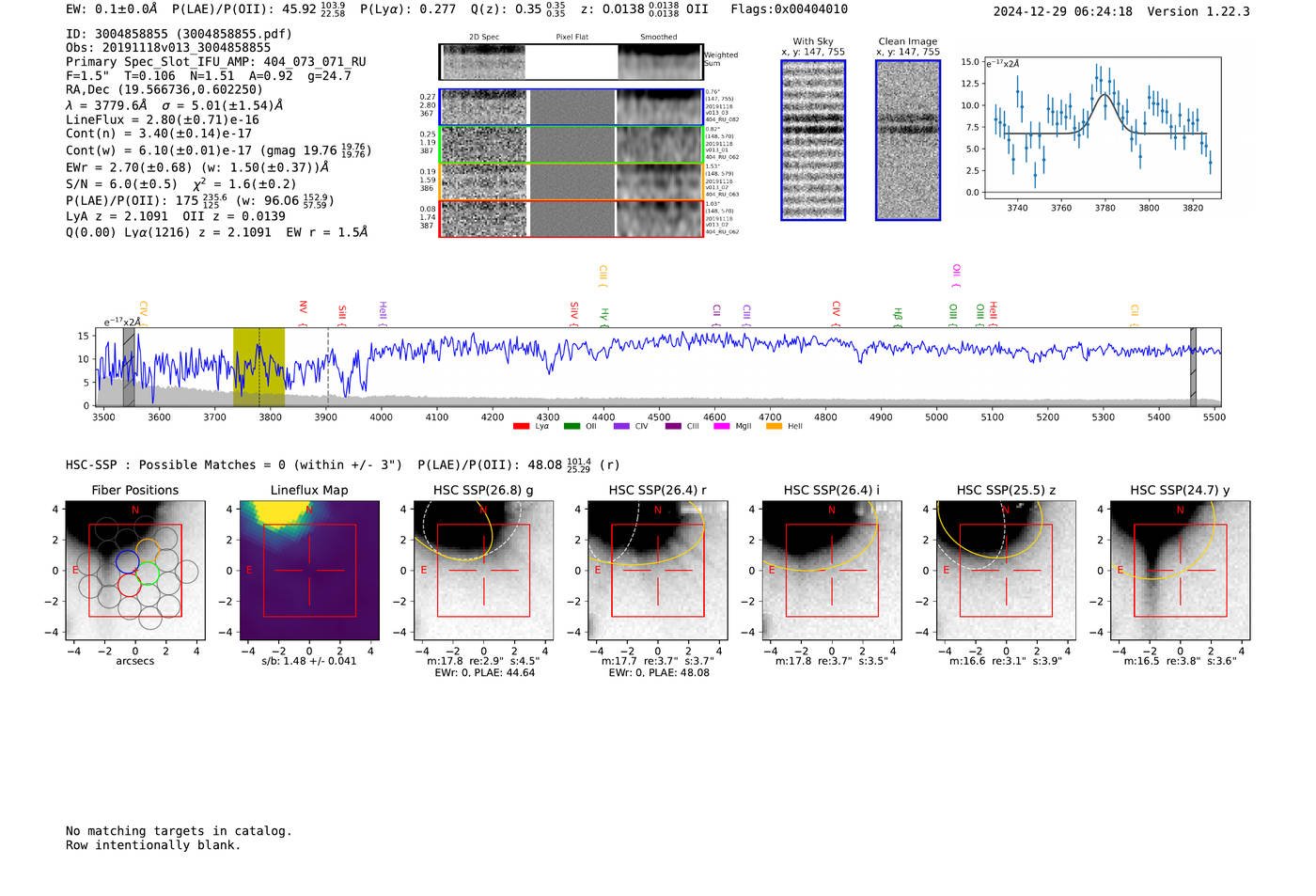Image resolution: width=1316 pixels, height=896 pixels.
Task: Click the red fiber circle in Fiber Positions
Action: coord(131,585)
